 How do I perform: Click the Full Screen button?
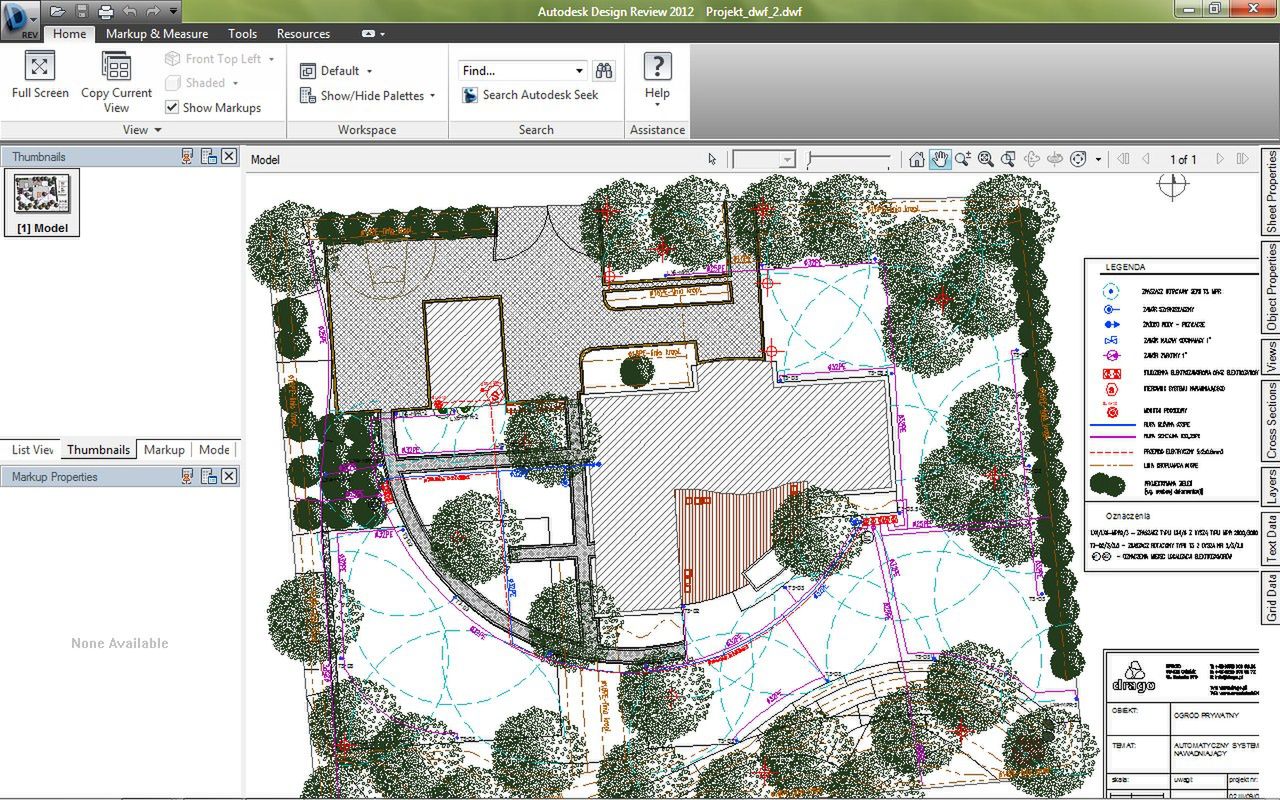pos(40,75)
